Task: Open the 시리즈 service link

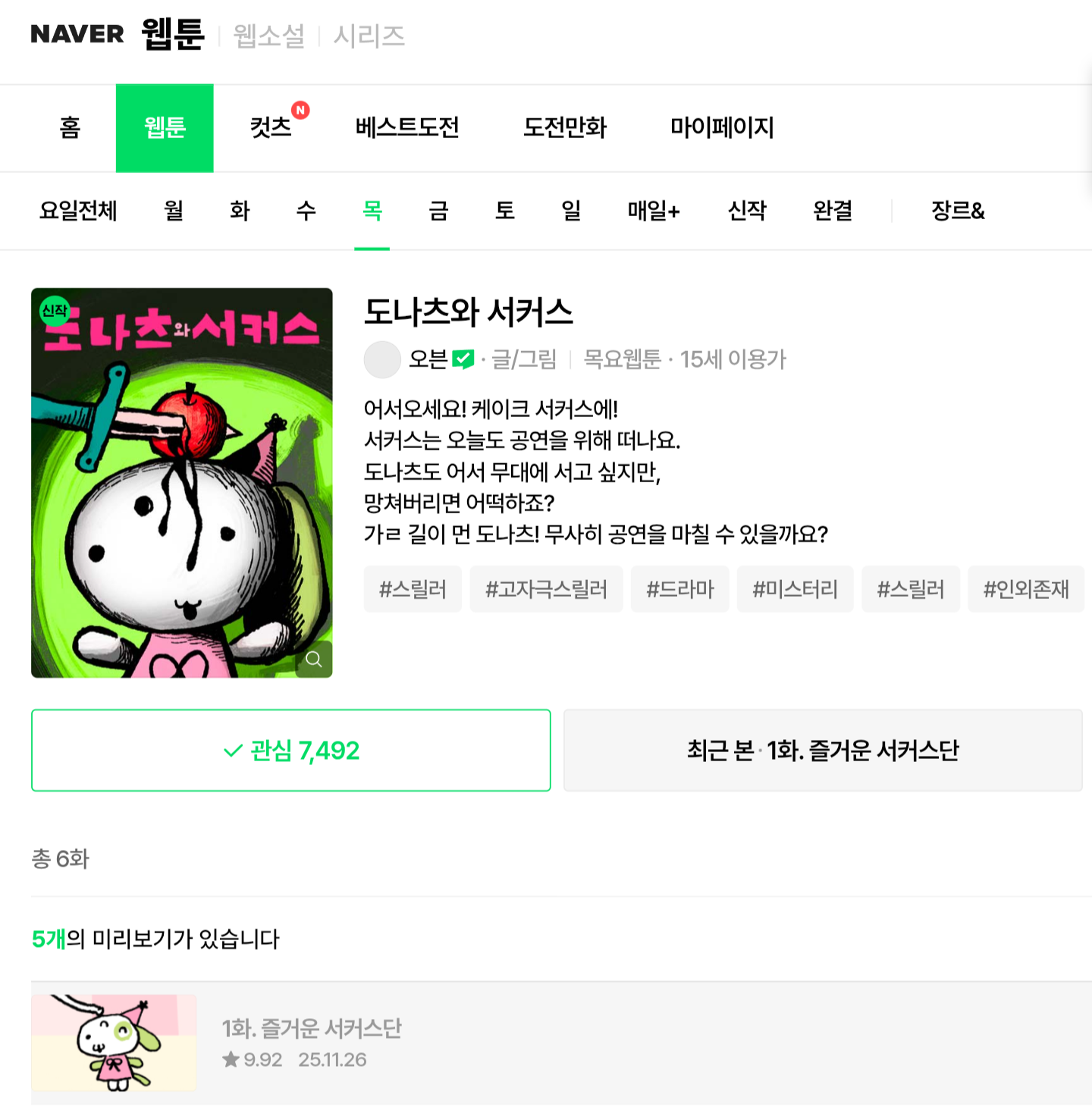Action: (x=369, y=36)
